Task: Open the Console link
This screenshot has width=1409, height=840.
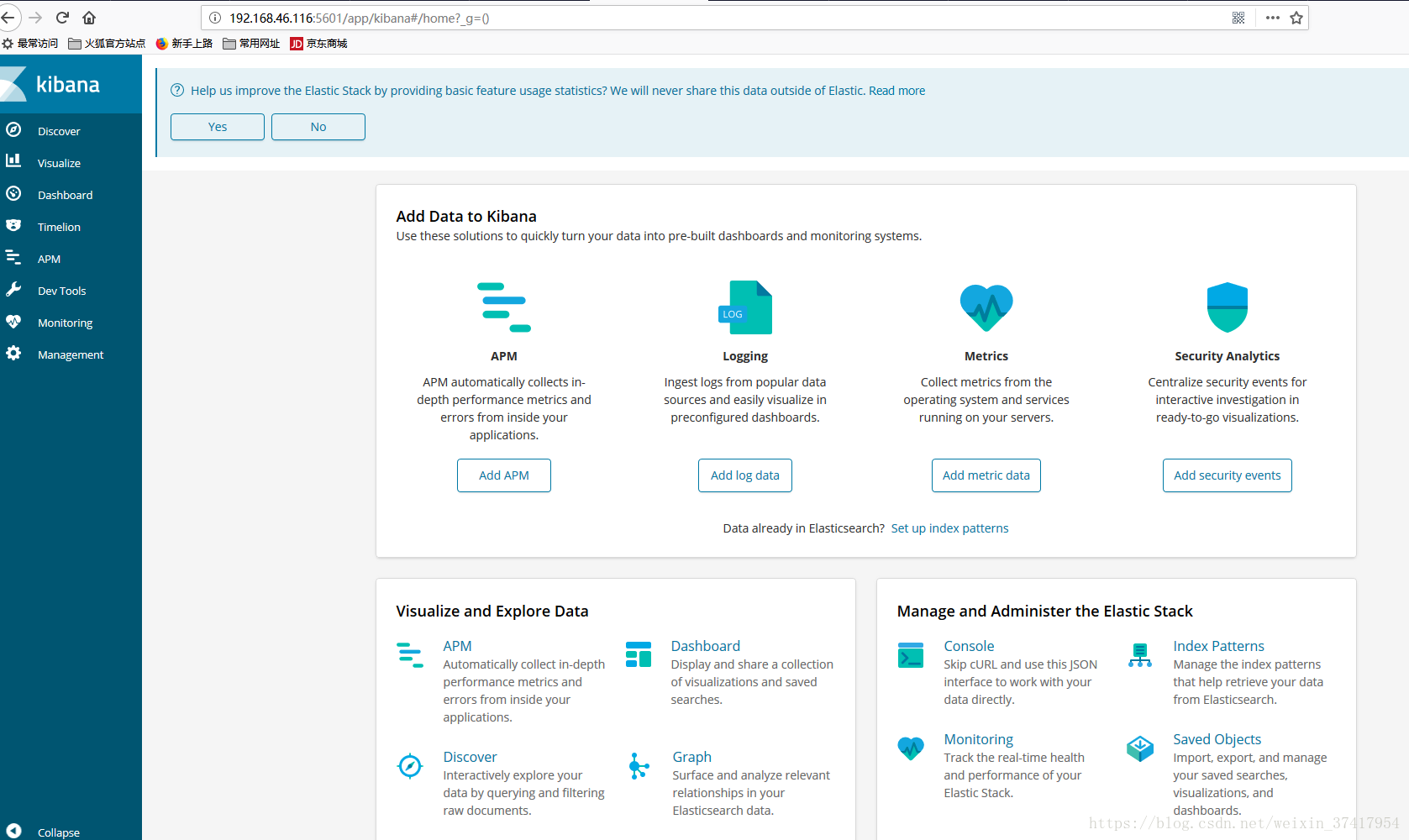Action: [x=969, y=646]
